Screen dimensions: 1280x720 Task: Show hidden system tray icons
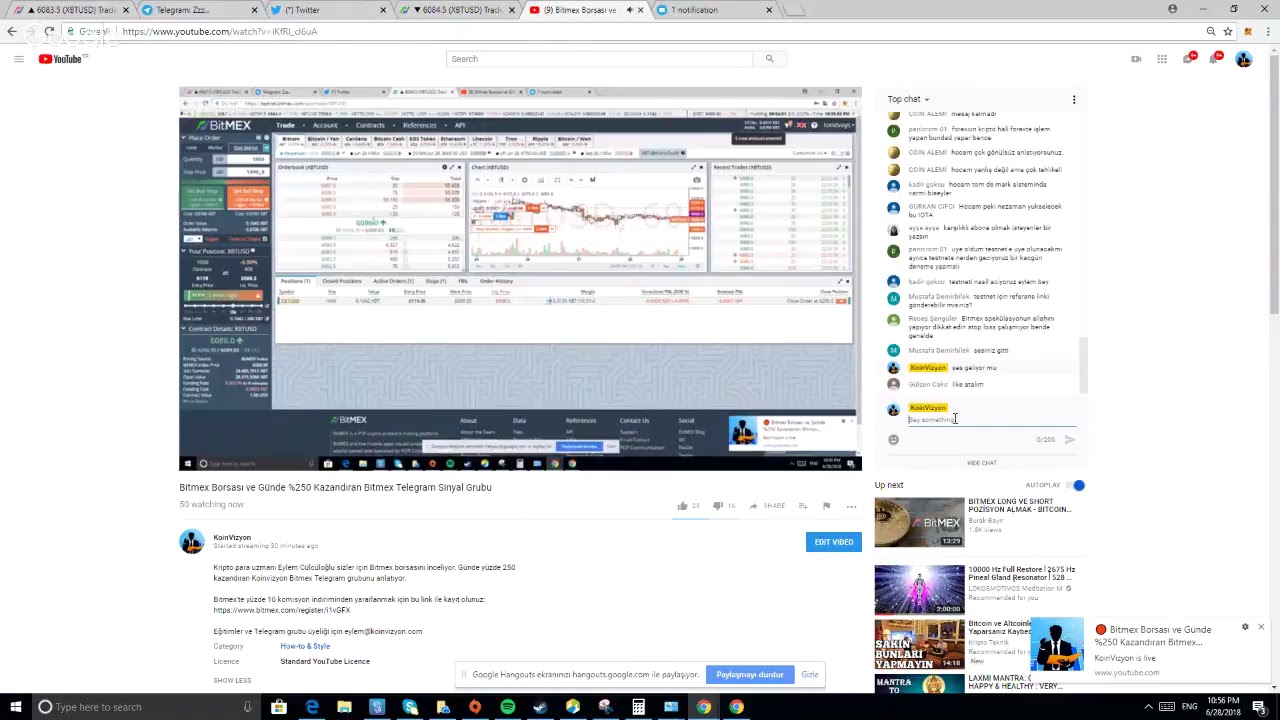1148,707
